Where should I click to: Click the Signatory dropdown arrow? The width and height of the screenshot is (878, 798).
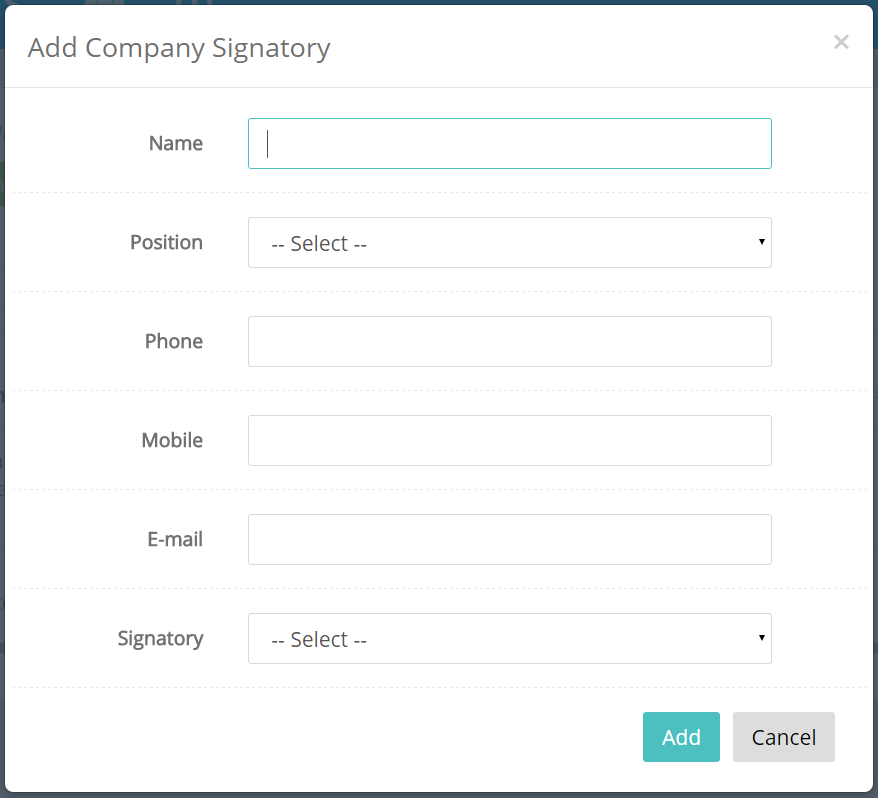[762, 637]
